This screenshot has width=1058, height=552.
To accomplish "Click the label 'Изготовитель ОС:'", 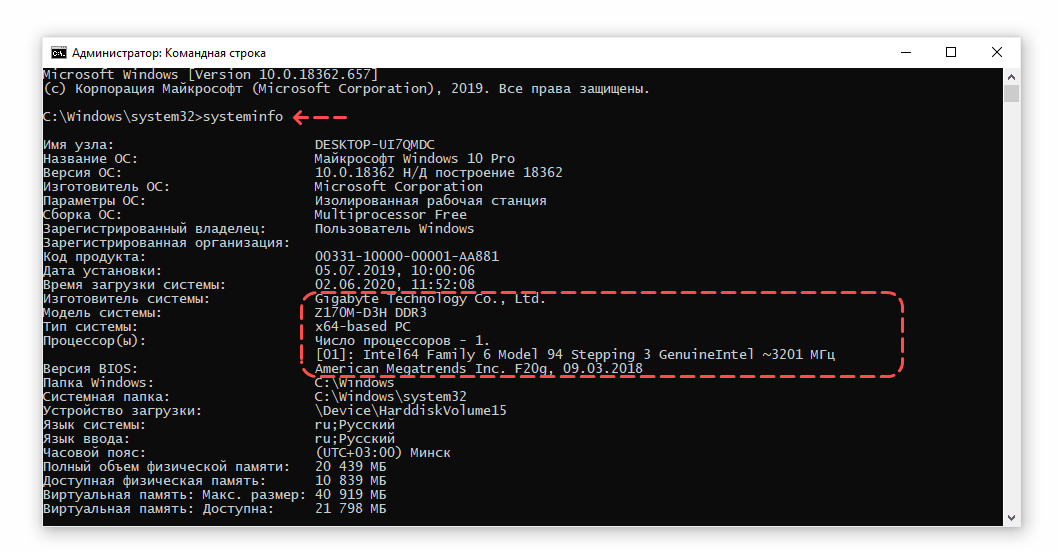I will tap(107, 186).
